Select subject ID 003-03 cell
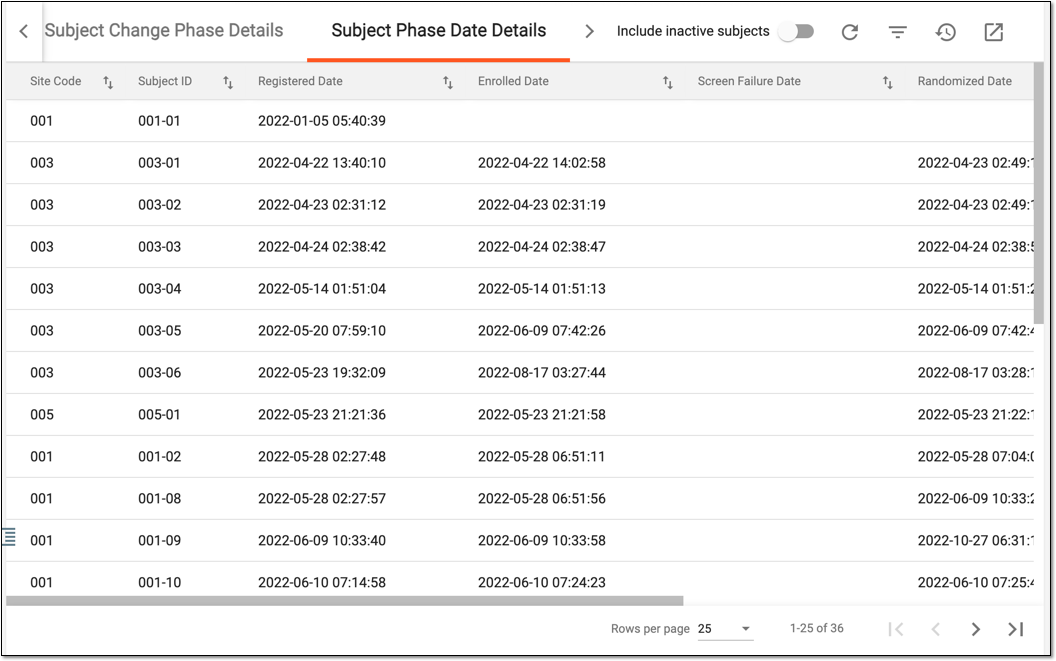The image size is (1056, 661). point(160,247)
